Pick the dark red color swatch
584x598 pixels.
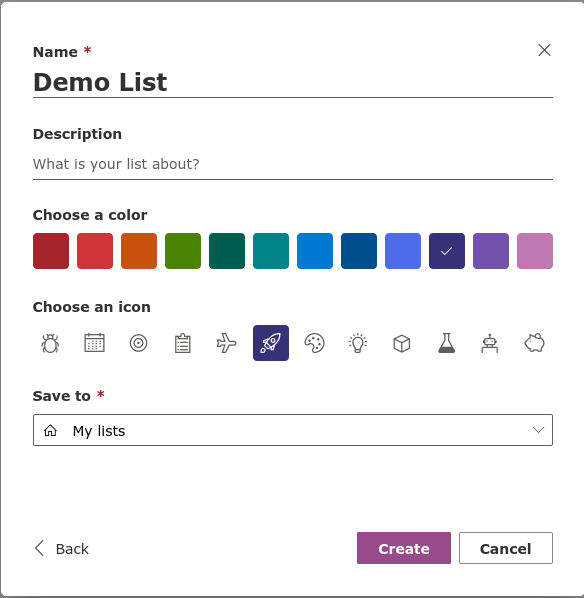(x=51, y=251)
